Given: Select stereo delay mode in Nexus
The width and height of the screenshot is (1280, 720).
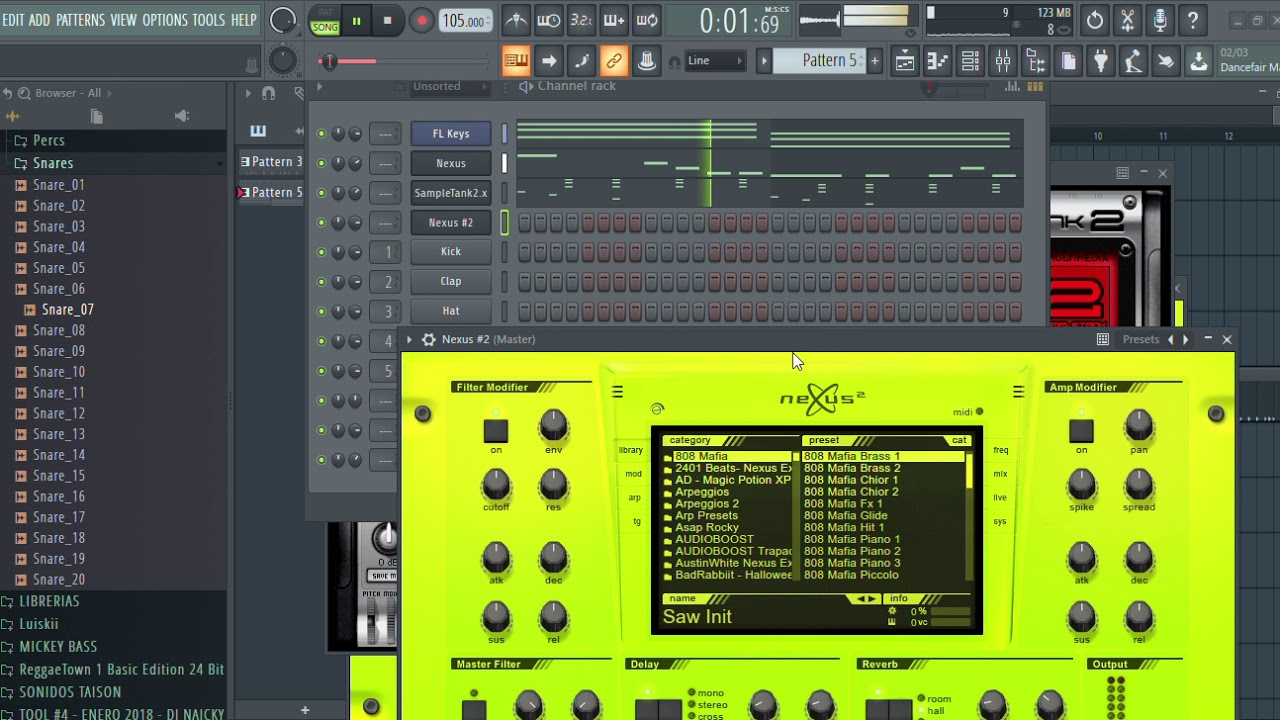Looking at the screenshot, I should [706, 705].
